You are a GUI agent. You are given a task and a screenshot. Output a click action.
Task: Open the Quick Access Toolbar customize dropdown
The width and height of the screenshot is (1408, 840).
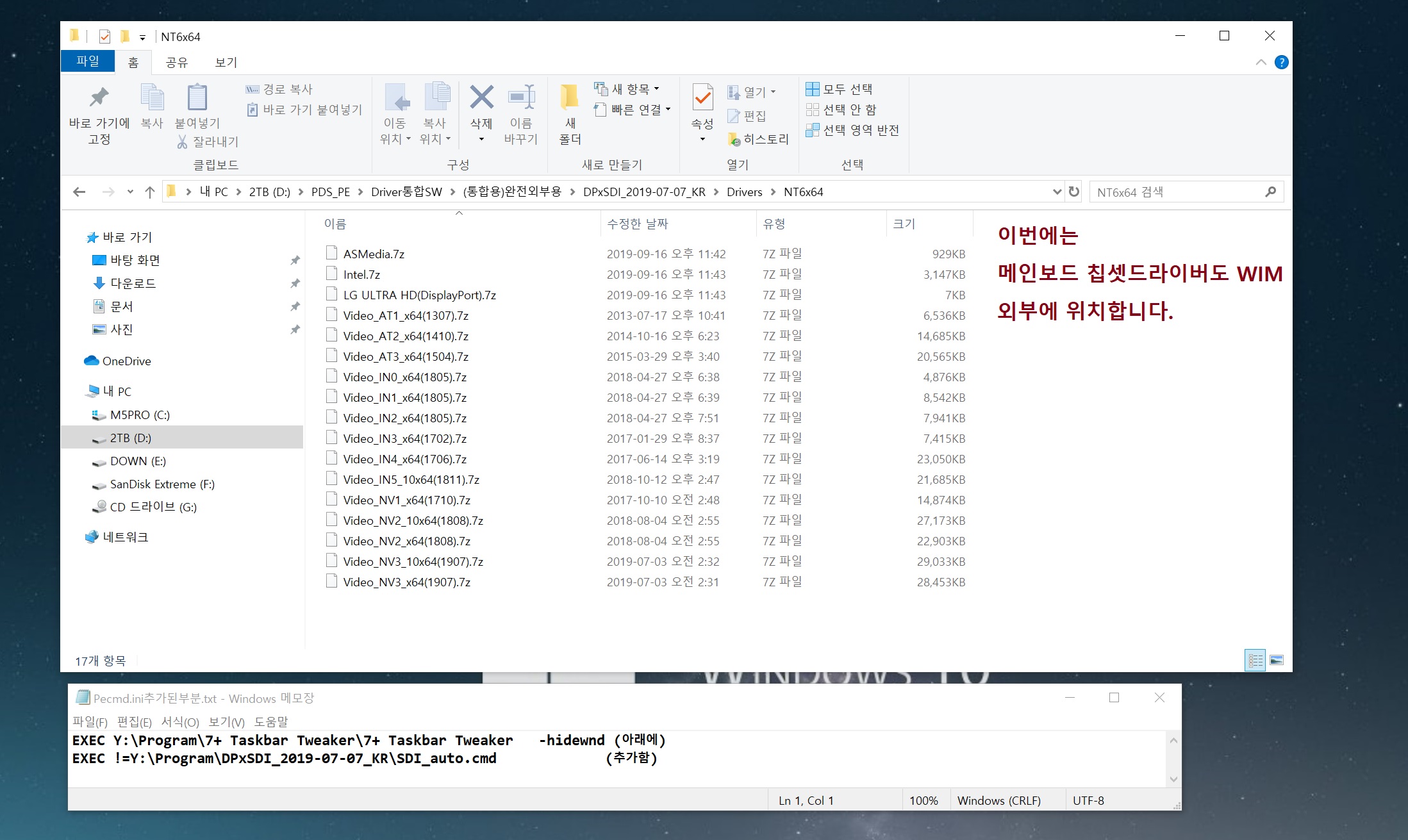pyautogui.click(x=142, y=37)
